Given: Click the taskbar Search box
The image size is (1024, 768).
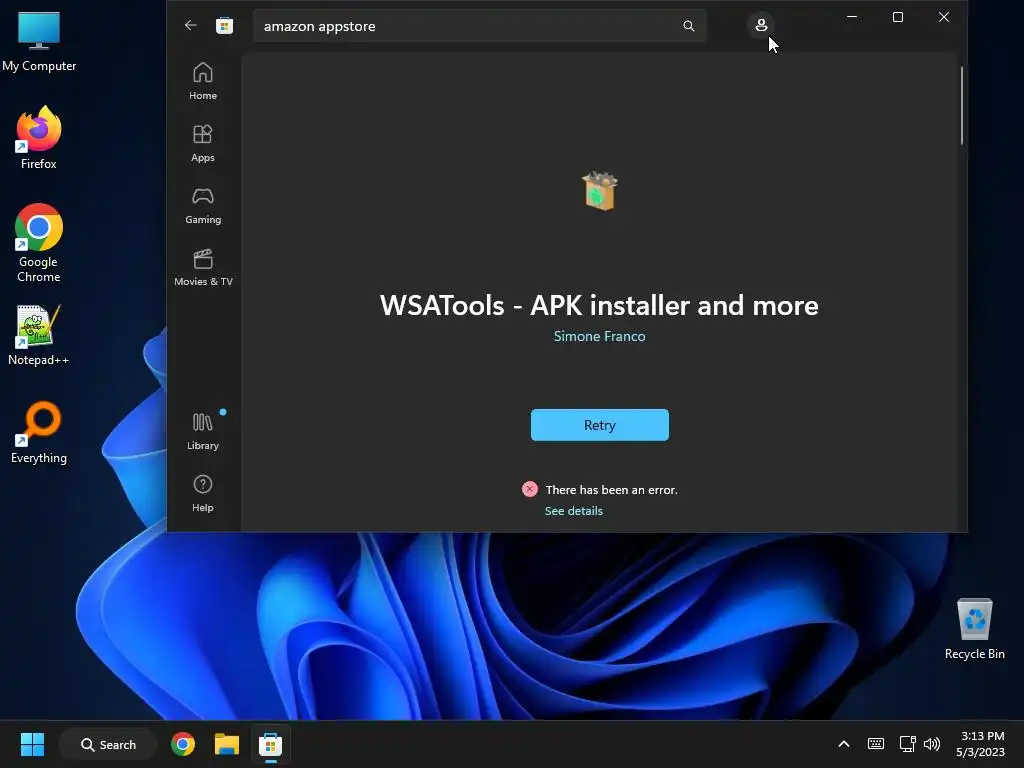Looking at the screenshot, I should point(108,744).
